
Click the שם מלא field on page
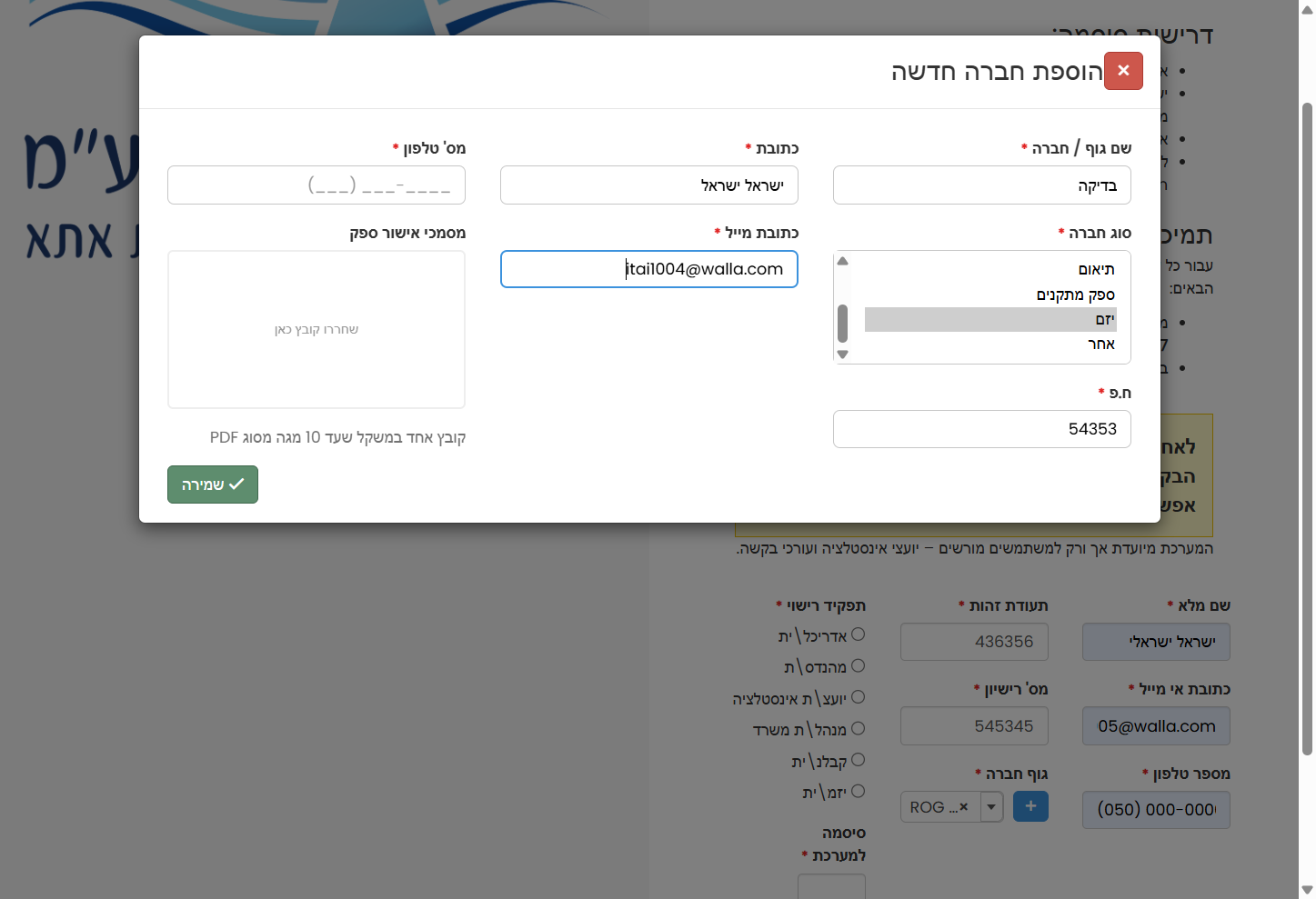point(1156,642)
